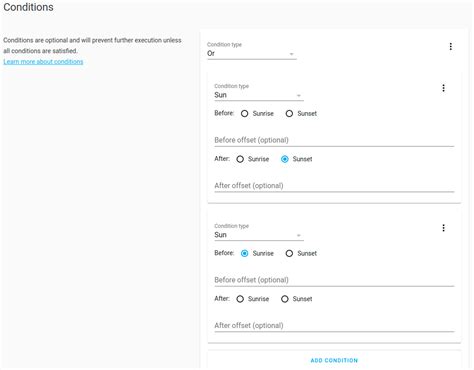Select After Sunset in second Sun condition
The height and width of the screenshot is (370, 474).
(x=285, y=299)
